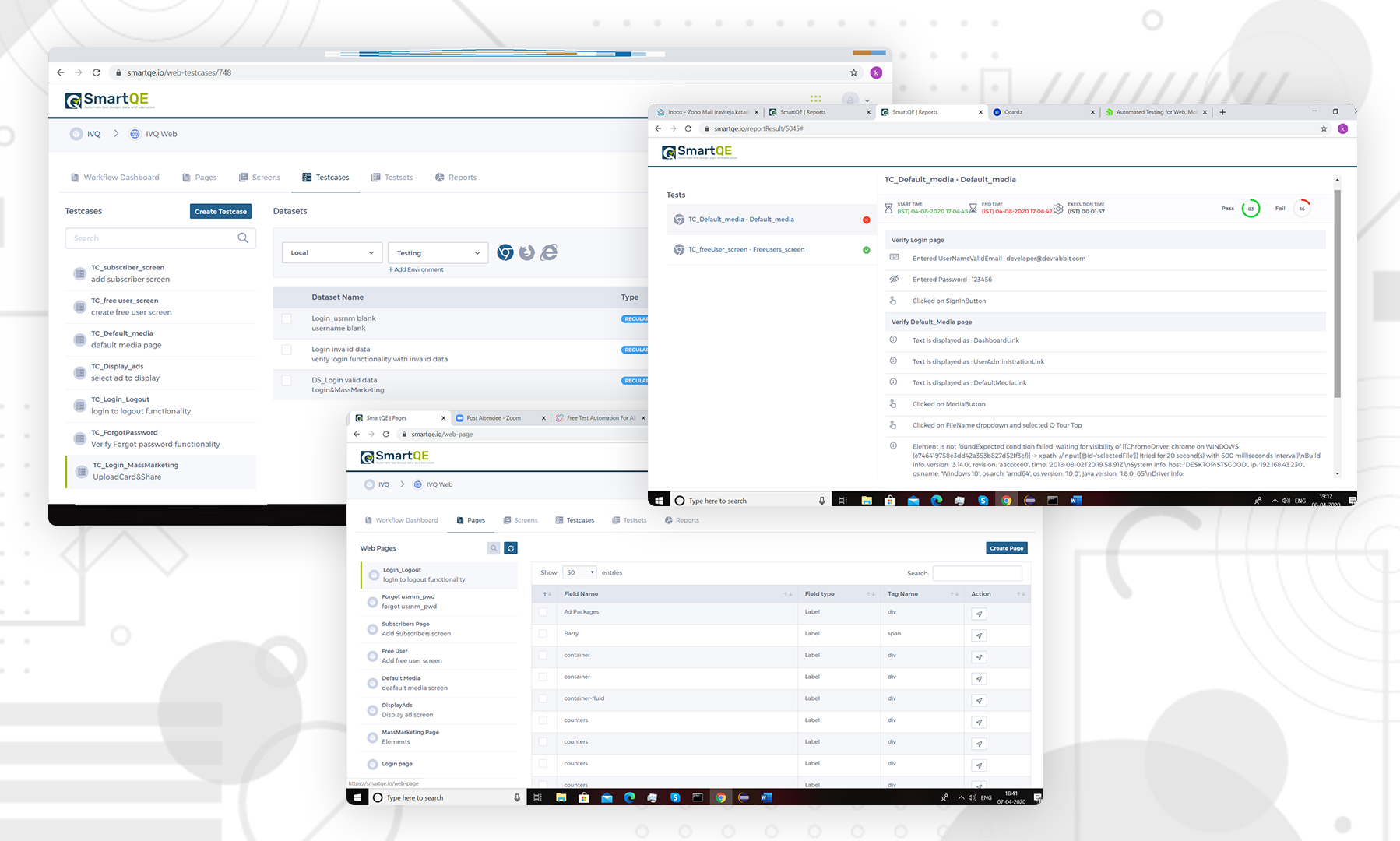The height and width of the screenshot is (841, 1400).
Task: Switch to Screens tab in Pages window
Action: click(520, 520)
